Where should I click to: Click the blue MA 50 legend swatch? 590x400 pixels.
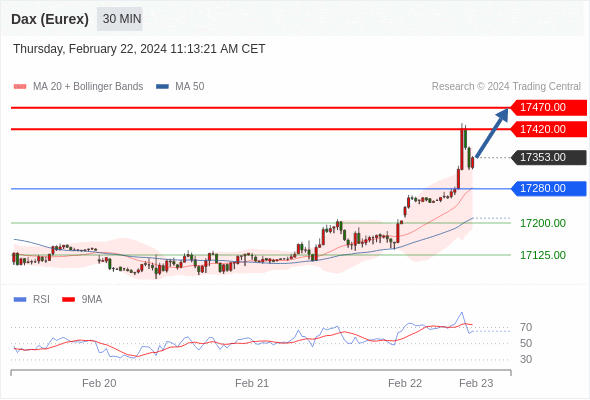[x=162, y=87]
